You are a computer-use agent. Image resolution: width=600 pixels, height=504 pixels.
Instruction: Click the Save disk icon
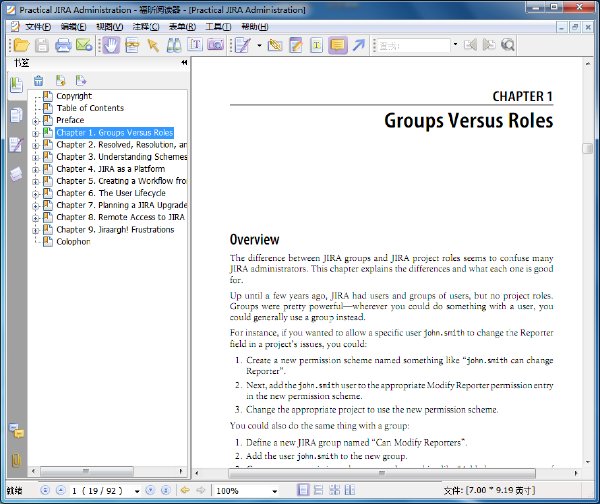[42, 45]
